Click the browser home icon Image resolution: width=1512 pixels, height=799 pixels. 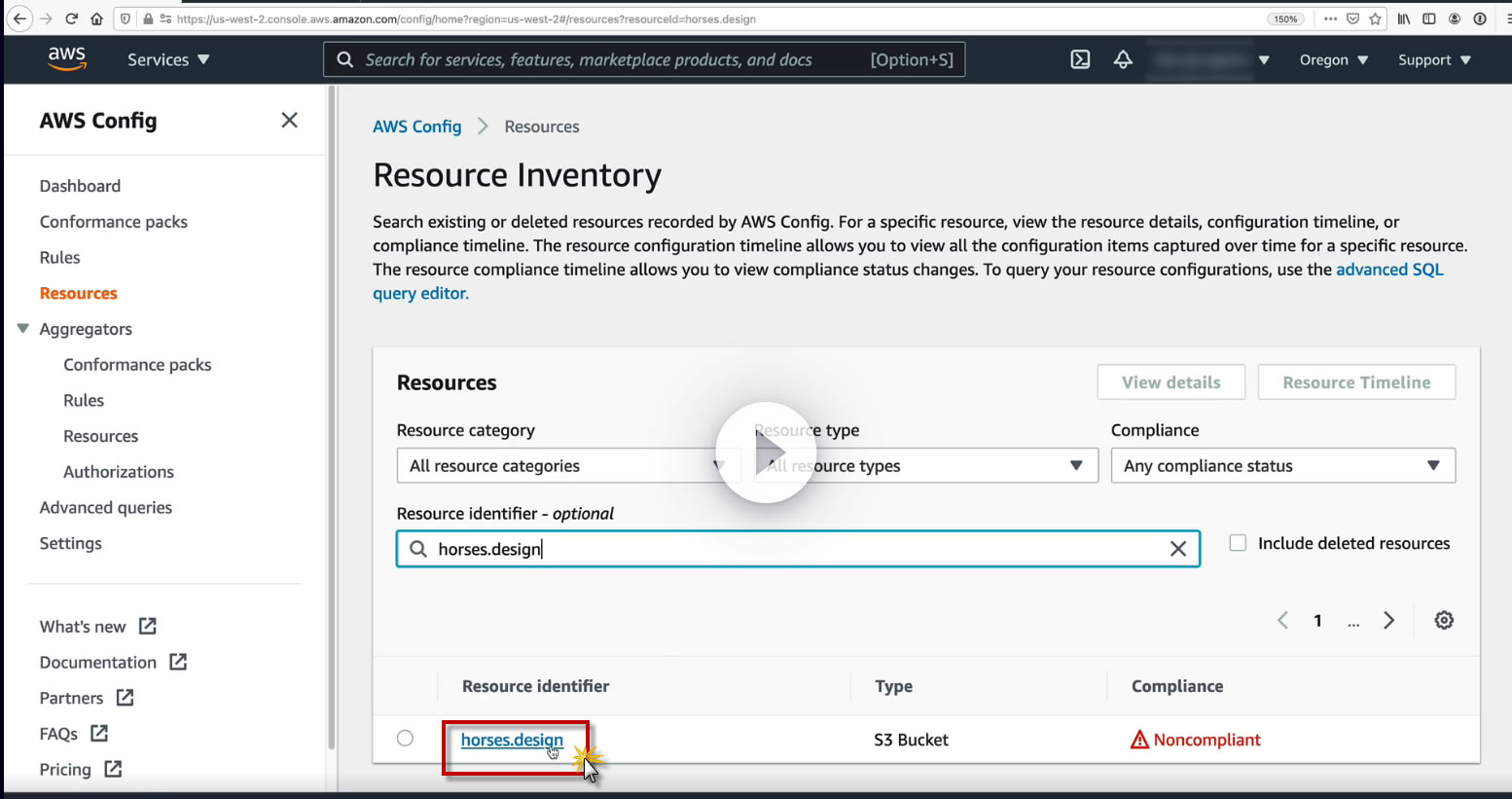point(96,18)
